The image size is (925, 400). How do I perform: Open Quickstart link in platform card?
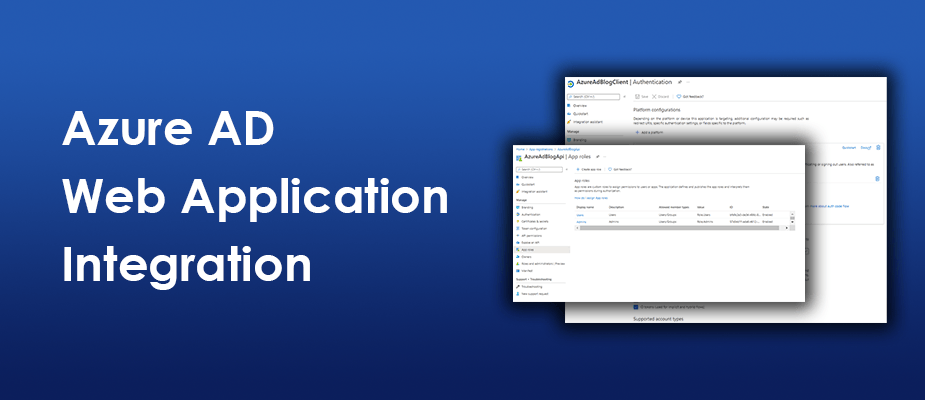(849, 147)
